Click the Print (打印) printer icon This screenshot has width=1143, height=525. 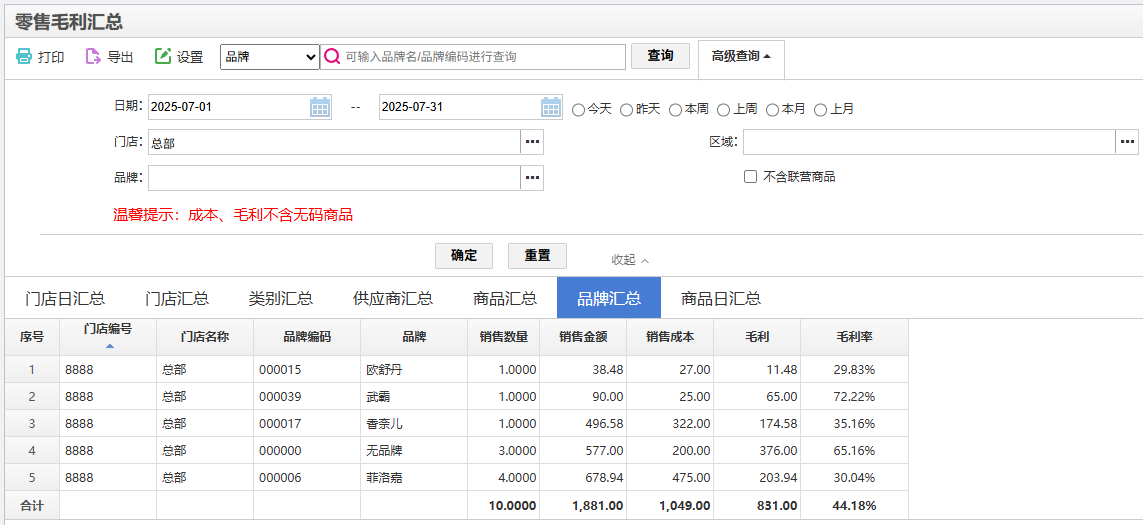[24, 57]
